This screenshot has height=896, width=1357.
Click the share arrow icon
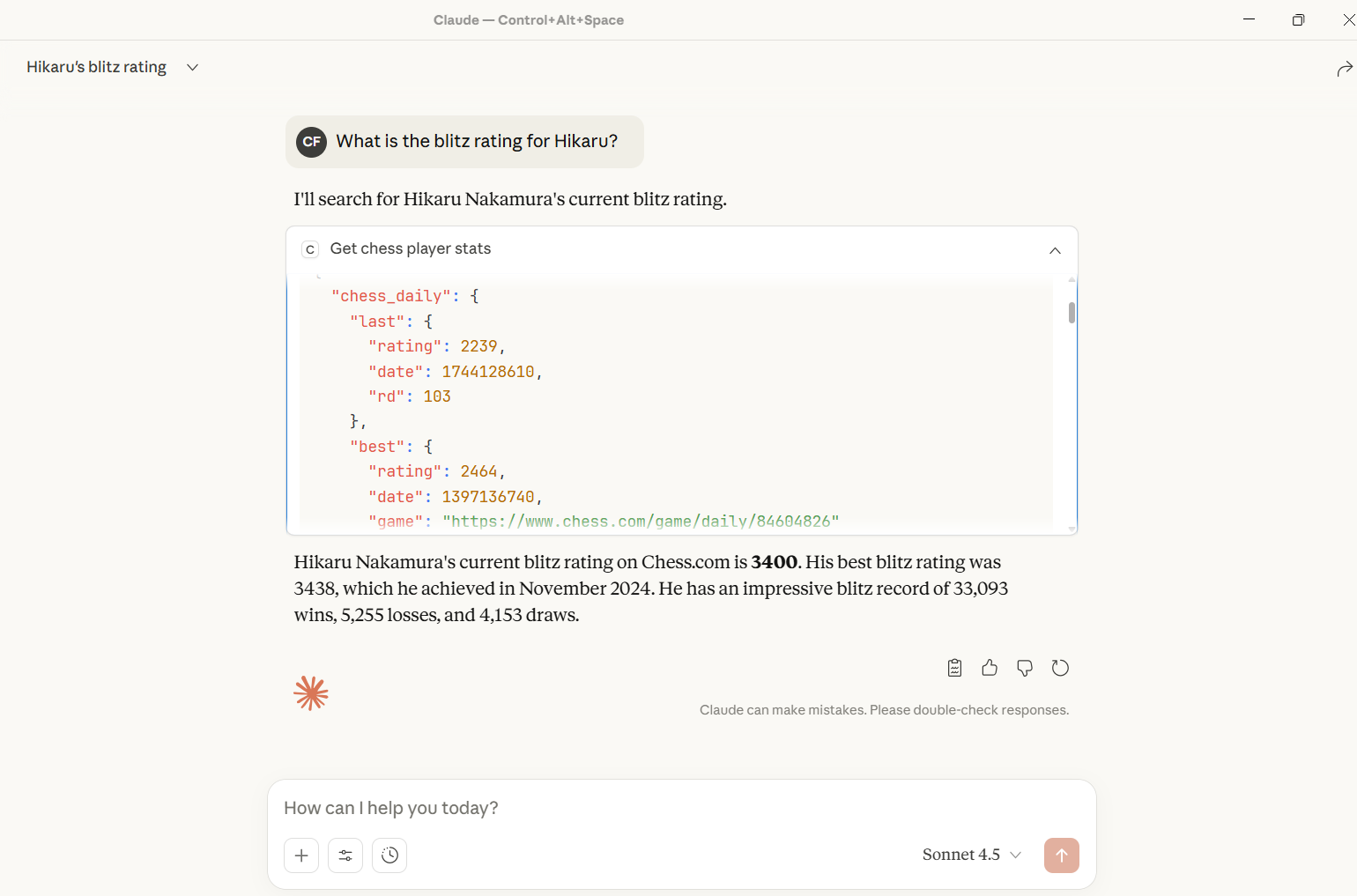coord(1344,69)
